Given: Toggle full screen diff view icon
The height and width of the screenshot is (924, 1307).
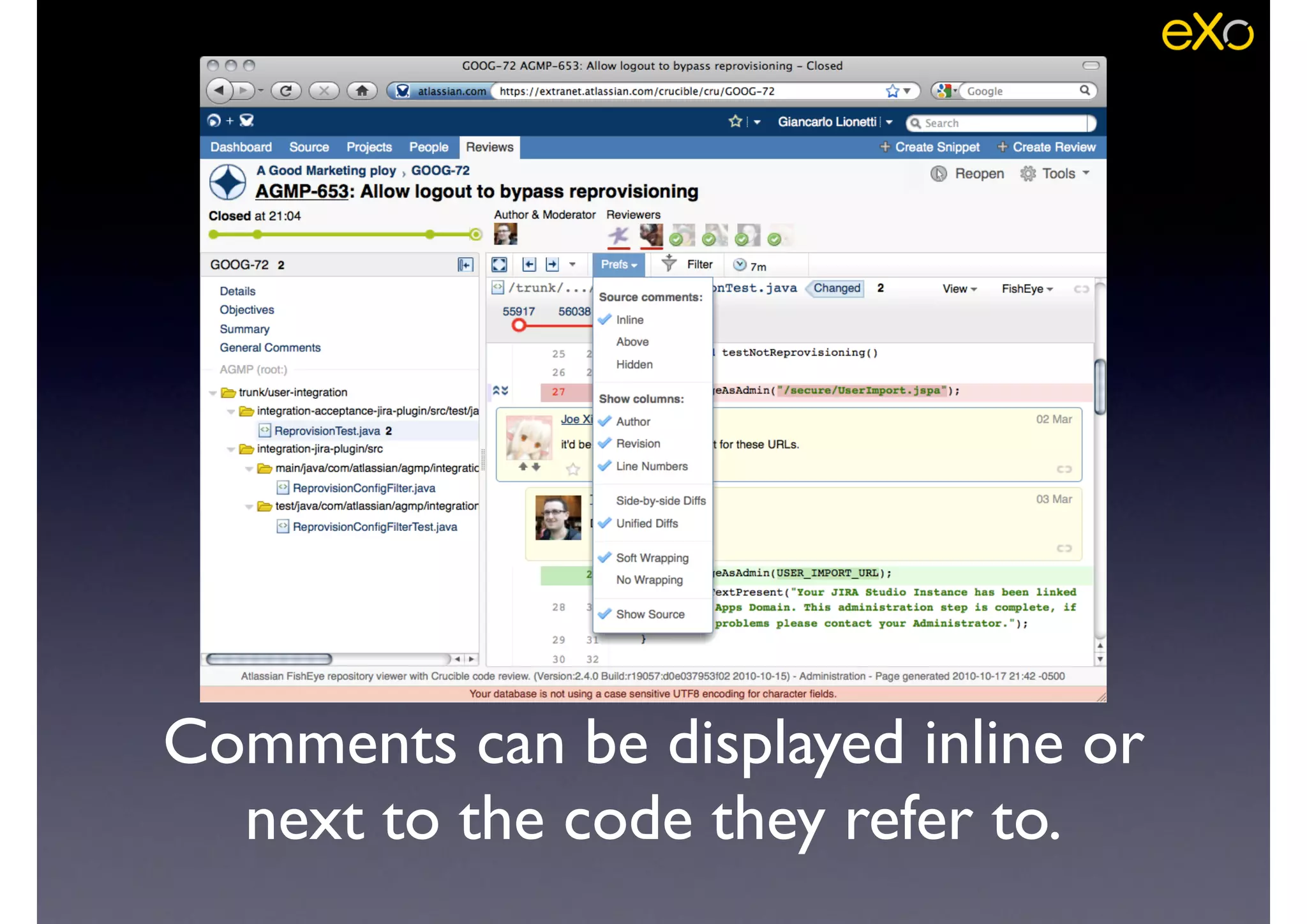Looking at the screenshot, I should pyautogui.click(x=499, y=264).
